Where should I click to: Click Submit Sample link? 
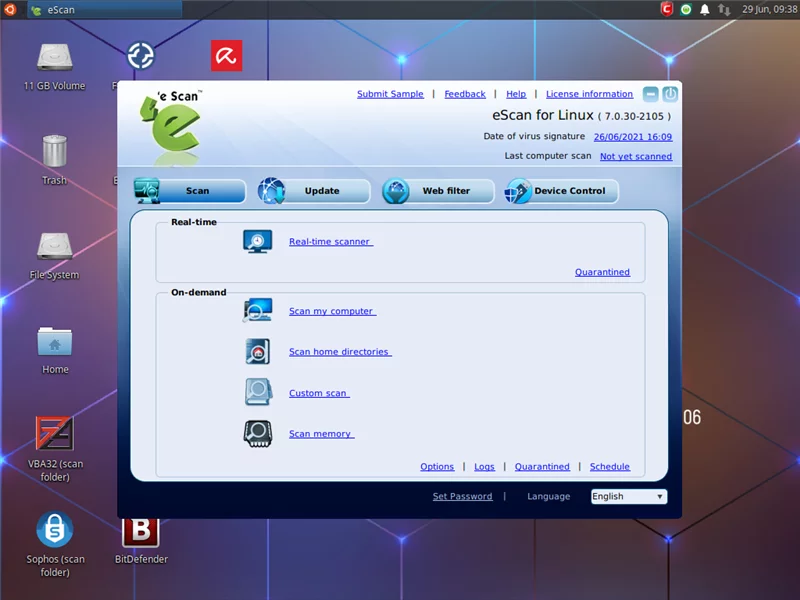point(390,94)
